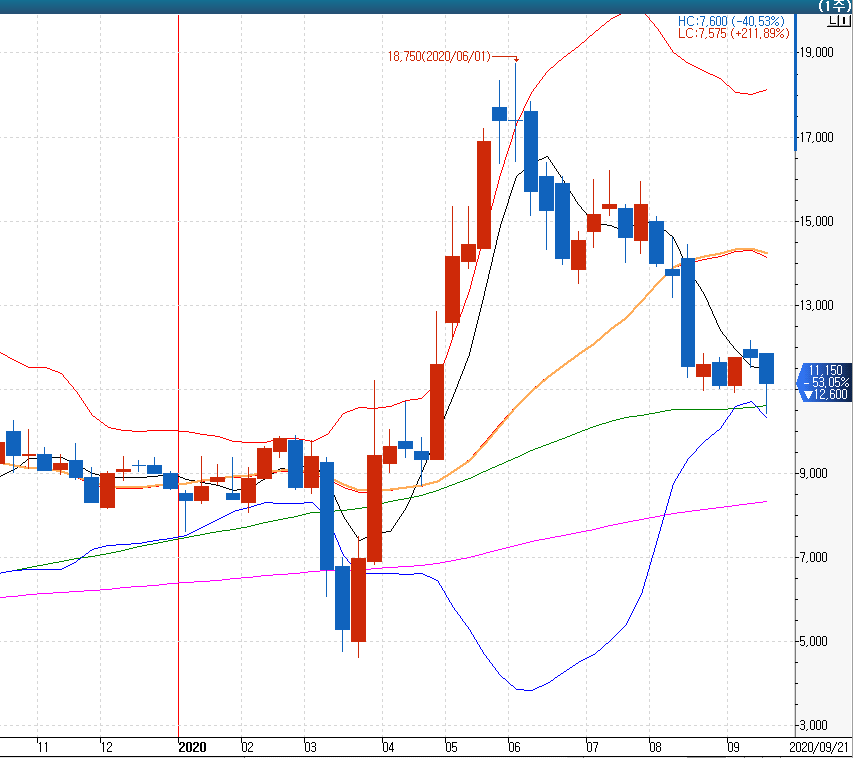Select the blue lower Bollinger band trough
The height and width of the screenshot is (758, 853).
525,689
